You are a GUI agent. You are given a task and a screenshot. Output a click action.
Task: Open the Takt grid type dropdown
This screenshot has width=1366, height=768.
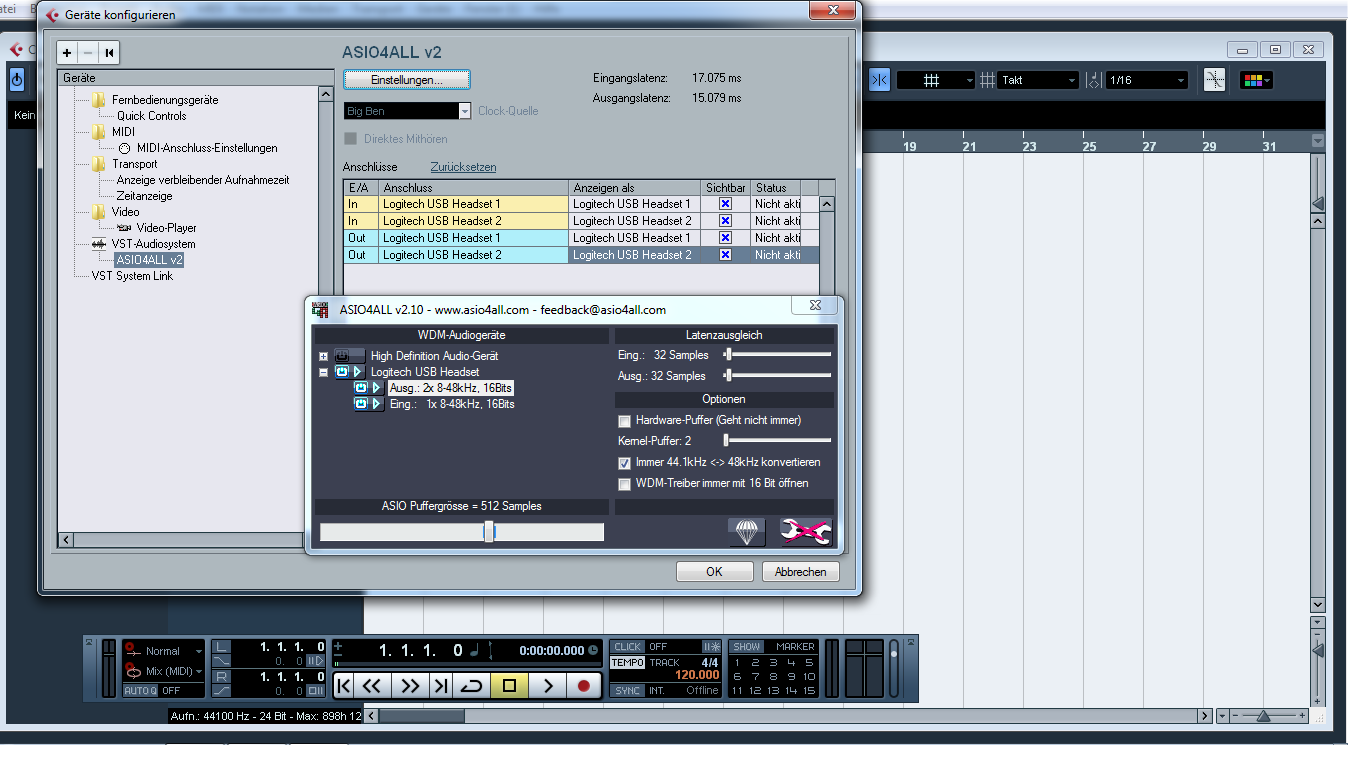(1038, 80)
